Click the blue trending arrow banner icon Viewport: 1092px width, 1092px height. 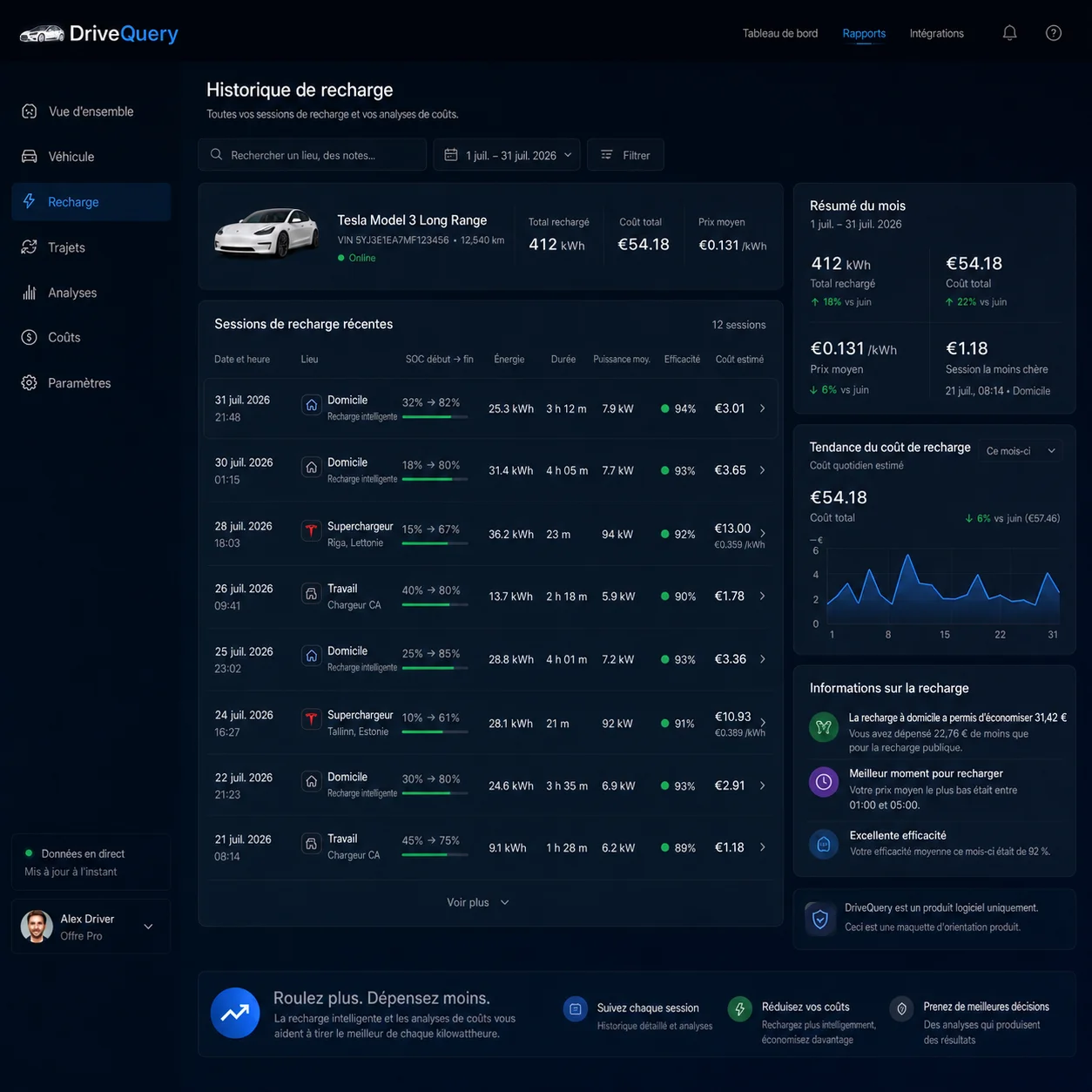235,1013
